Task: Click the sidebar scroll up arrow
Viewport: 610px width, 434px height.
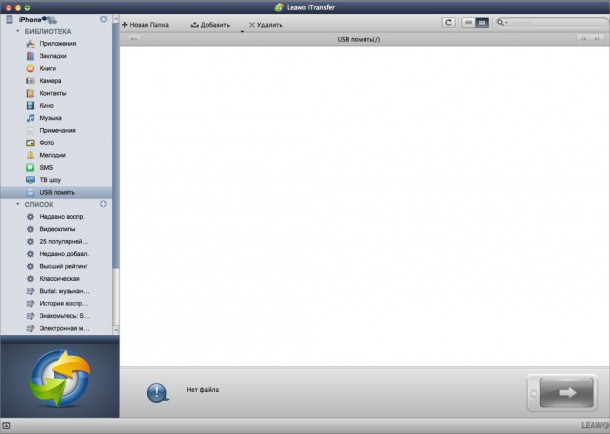Action: (x=116, y=18)
